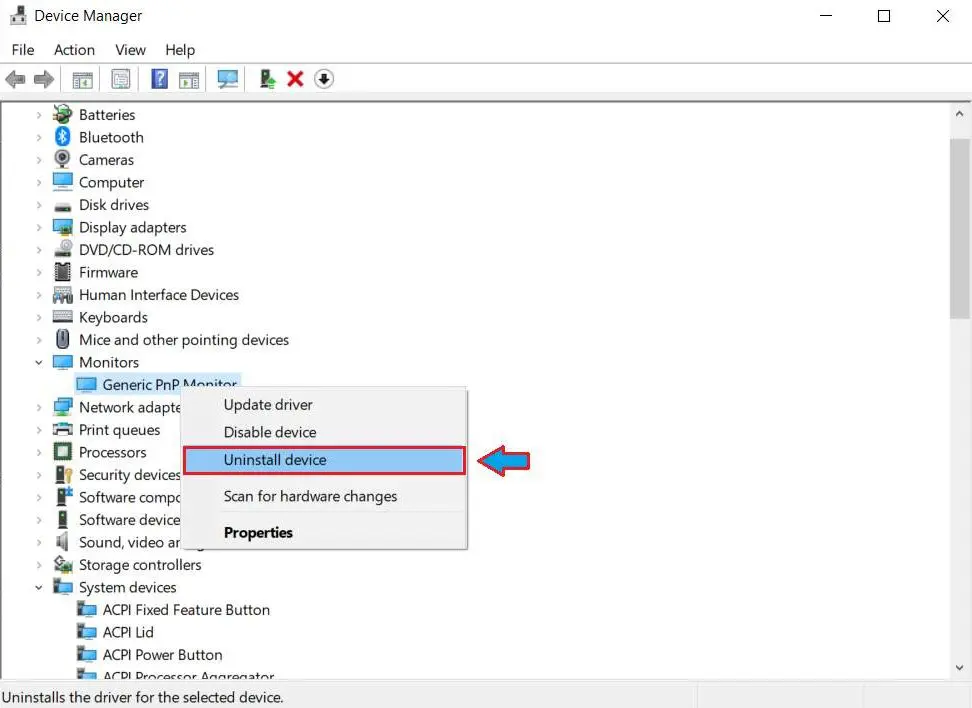Select the Firmware category label
The image size is (972, 708).
pos(108,272)
